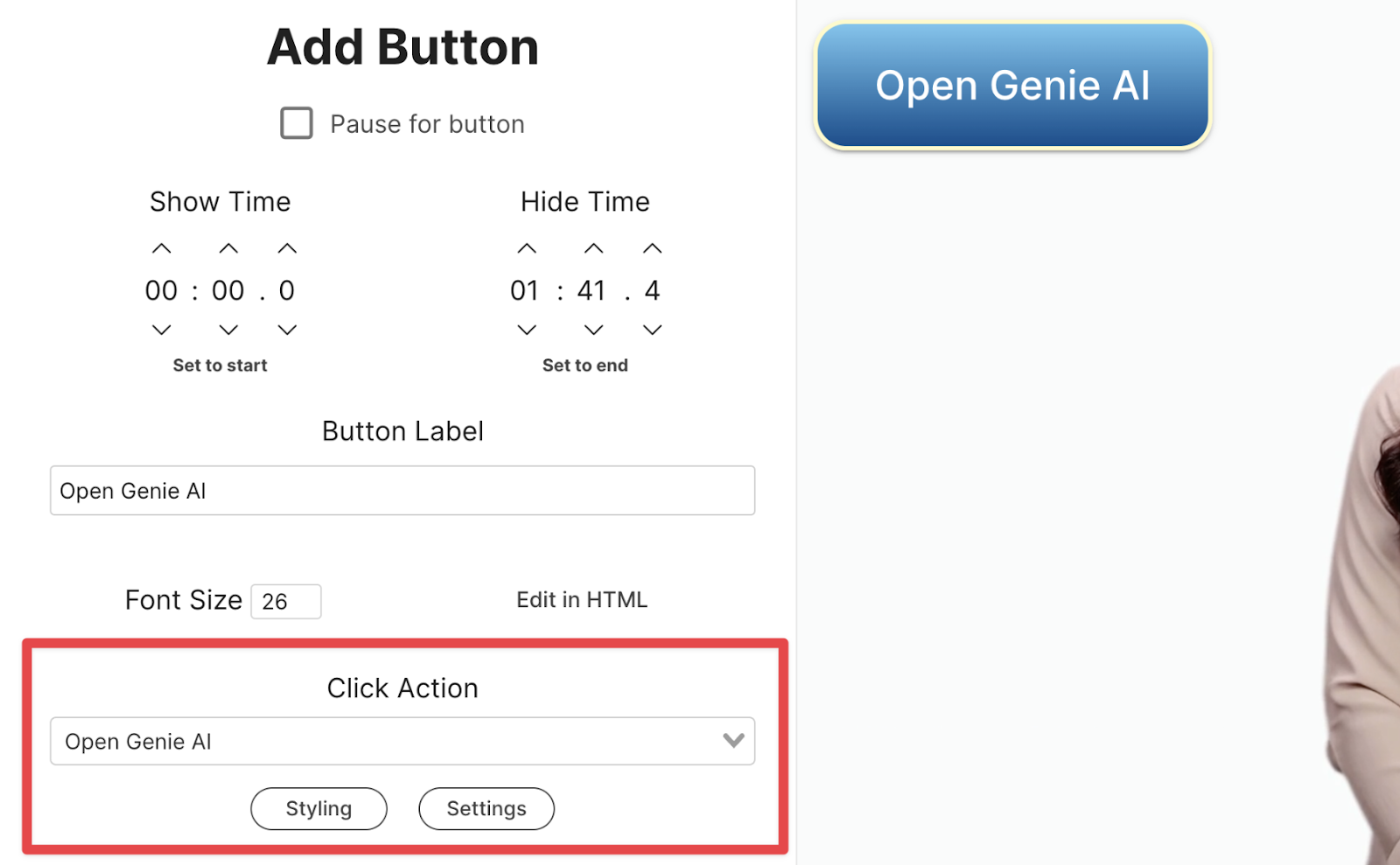This screenshot has width=1400, height=865.
Task: Decrease Show Time tenths with down arrow
Action: click(287, 330)
